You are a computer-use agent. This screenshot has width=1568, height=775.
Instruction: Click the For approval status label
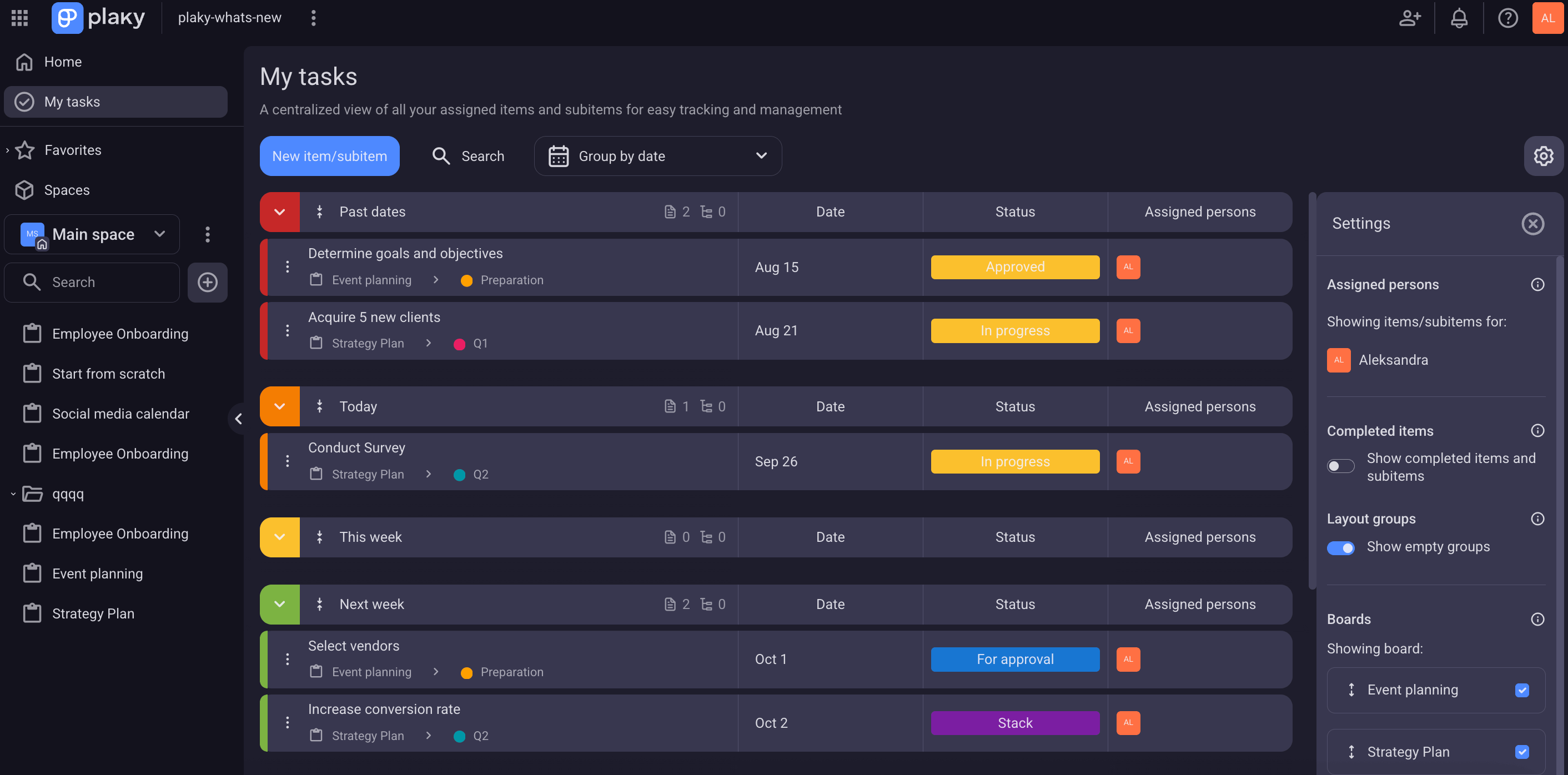tap(1014, 659)
